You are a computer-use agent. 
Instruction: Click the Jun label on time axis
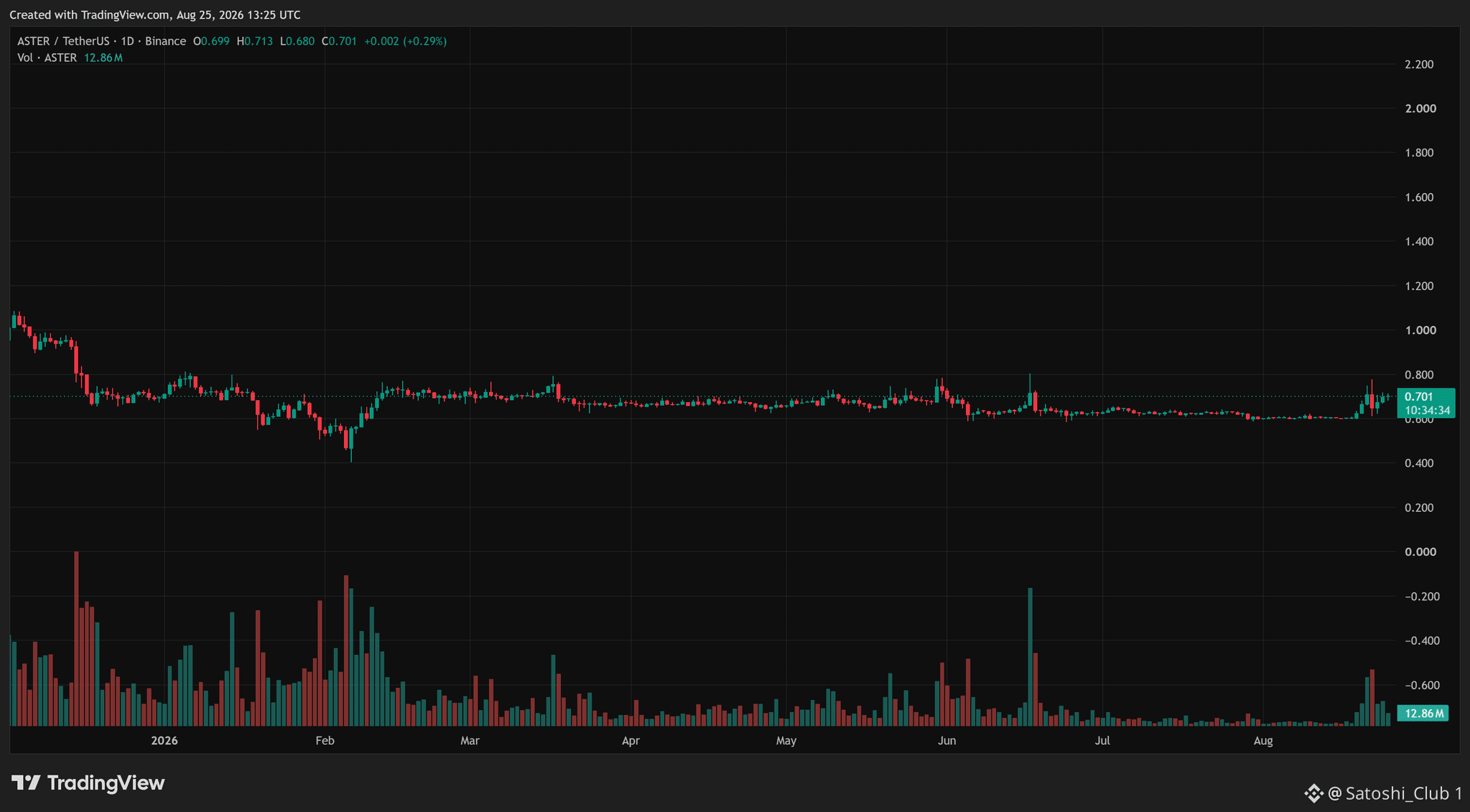pyautogui.click(x=947, y=741)
